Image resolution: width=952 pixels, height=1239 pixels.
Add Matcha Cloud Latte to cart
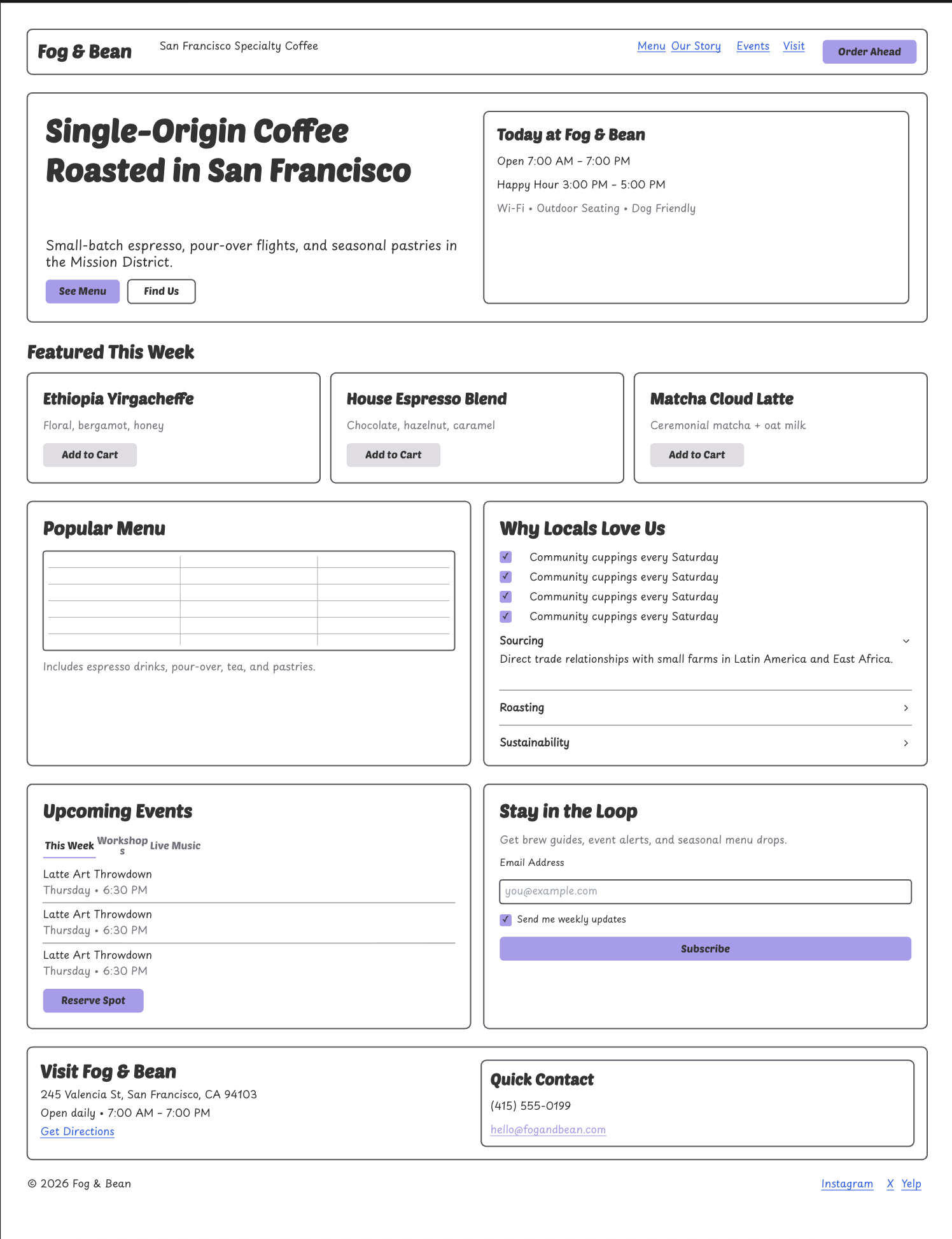696,455
